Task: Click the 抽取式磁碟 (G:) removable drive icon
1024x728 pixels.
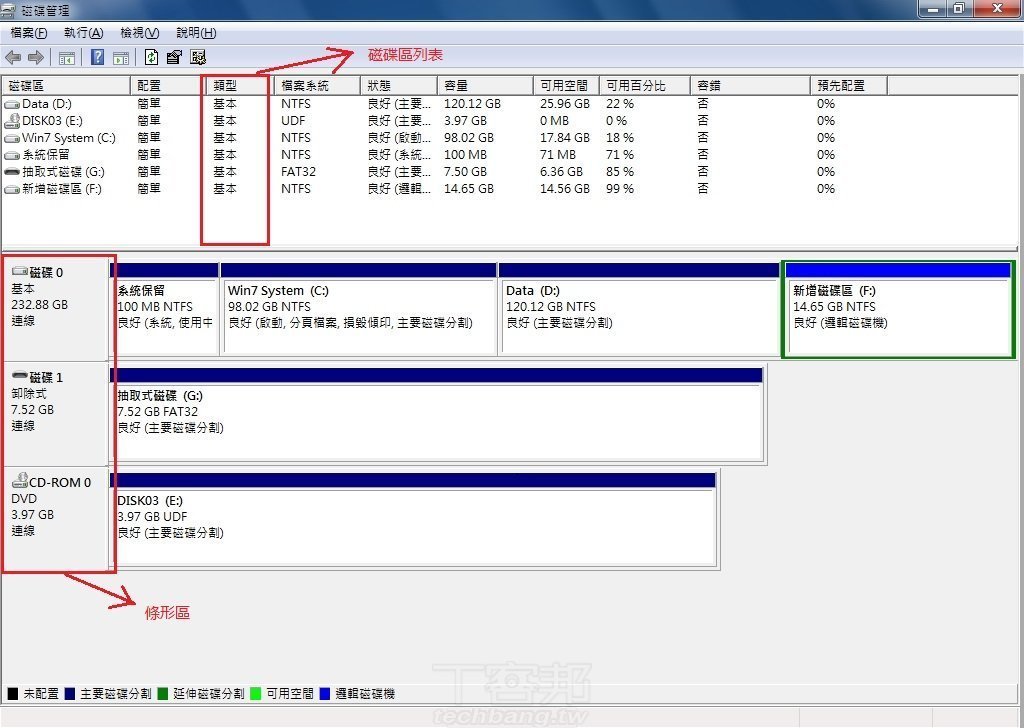Action: tap(12, 172)
